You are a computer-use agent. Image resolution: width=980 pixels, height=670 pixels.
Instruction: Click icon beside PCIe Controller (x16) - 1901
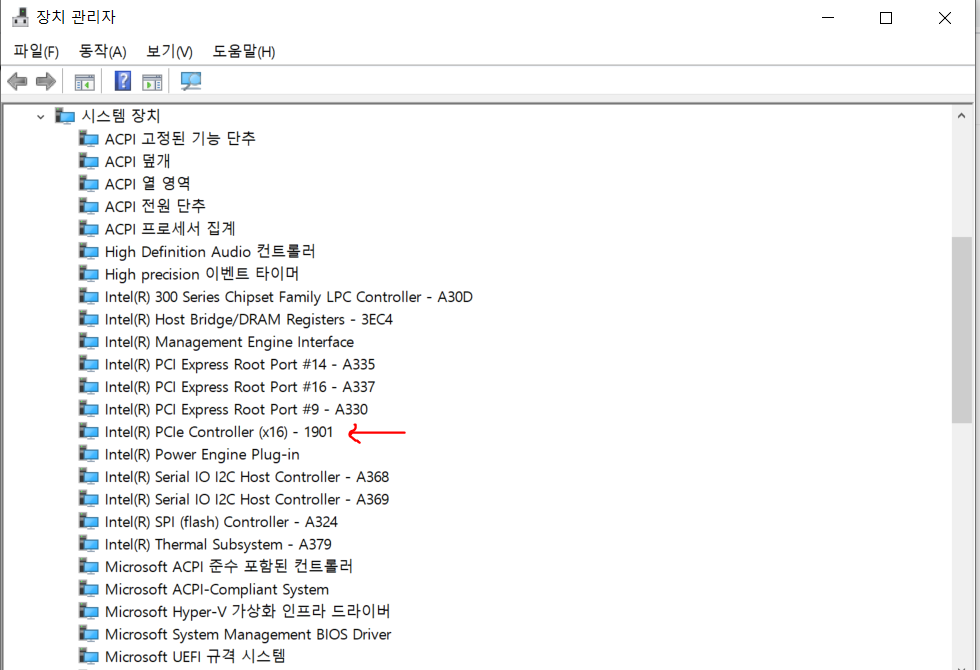(89, 431)
